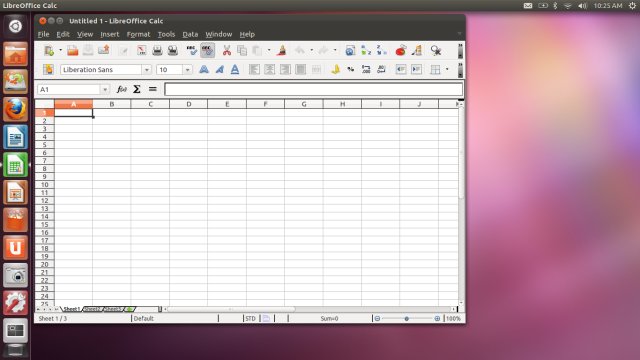The height and width of the screenshot is (360, 640).
Task: Open the Function Wizard
Action: pyautogui.click(x=121, y=89)
